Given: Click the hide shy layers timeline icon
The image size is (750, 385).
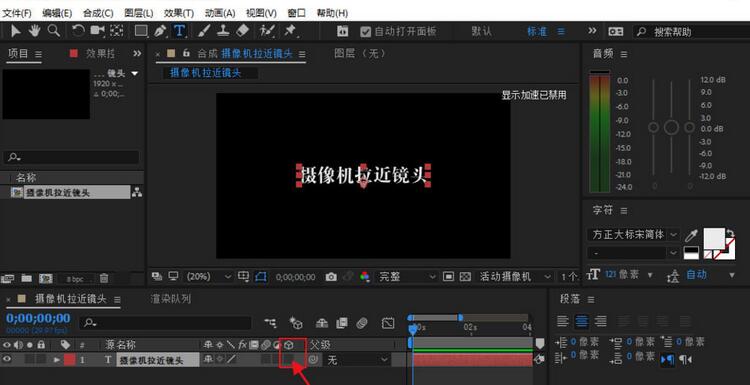Looking at the screenshot, I should [322, 323].
